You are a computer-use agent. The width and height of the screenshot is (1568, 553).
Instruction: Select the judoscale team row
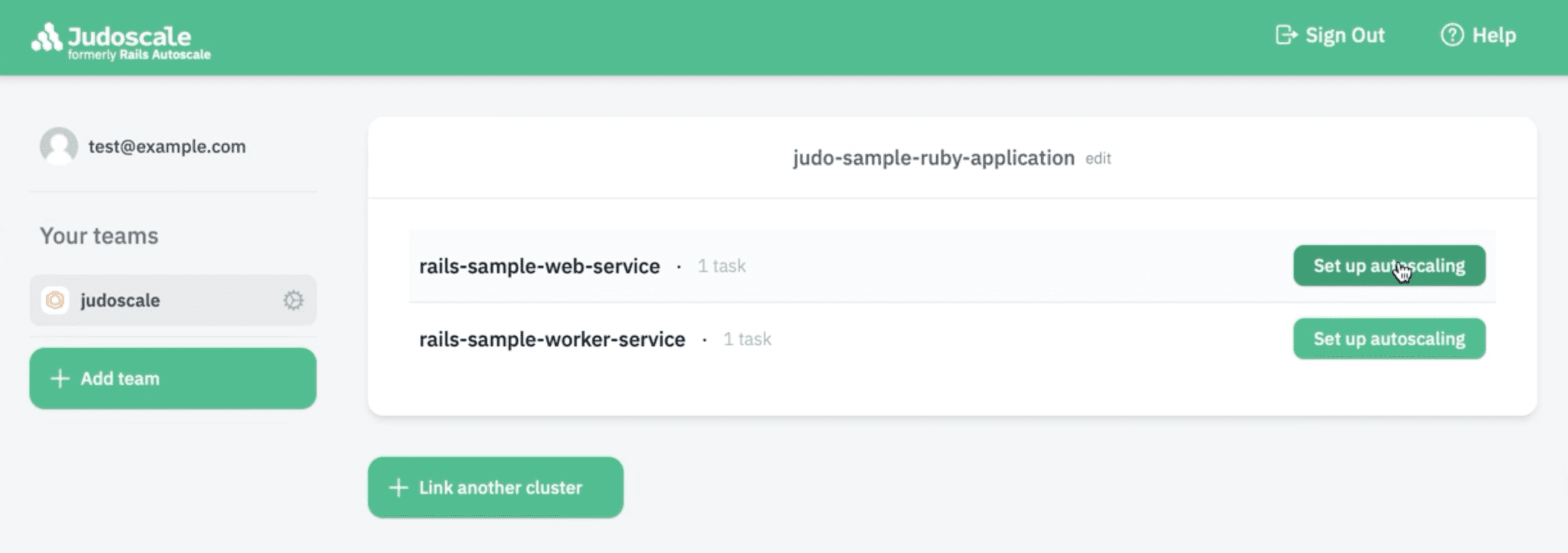point(173,300)
